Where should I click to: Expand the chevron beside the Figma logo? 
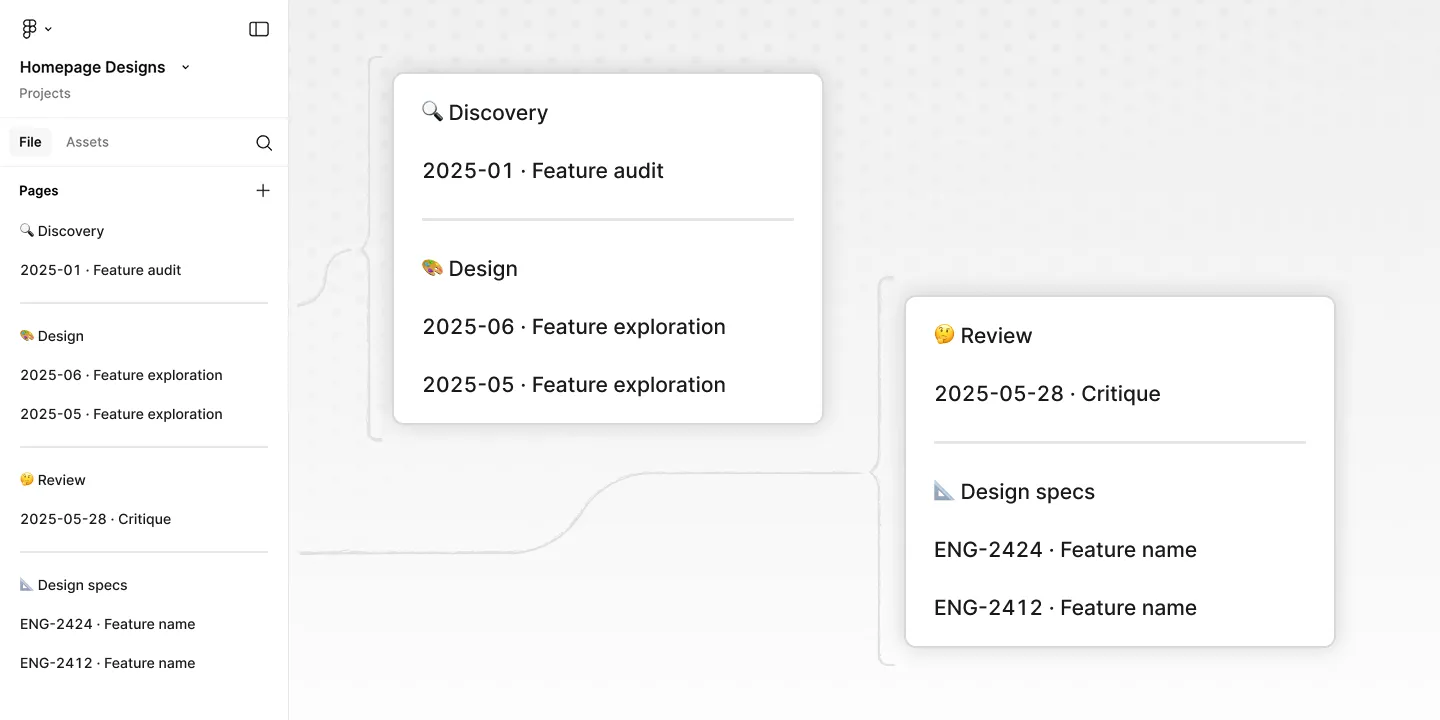(47, 28)
